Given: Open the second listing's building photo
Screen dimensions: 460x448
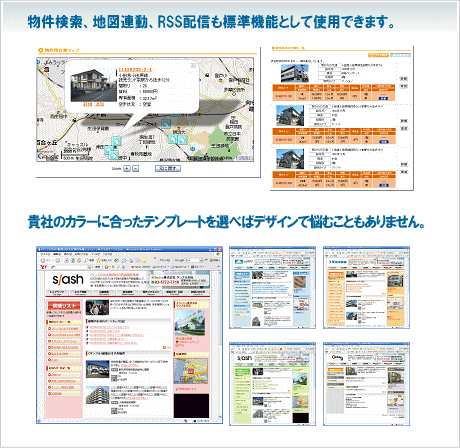Looking at the screenshot, I should pos(290,116).
